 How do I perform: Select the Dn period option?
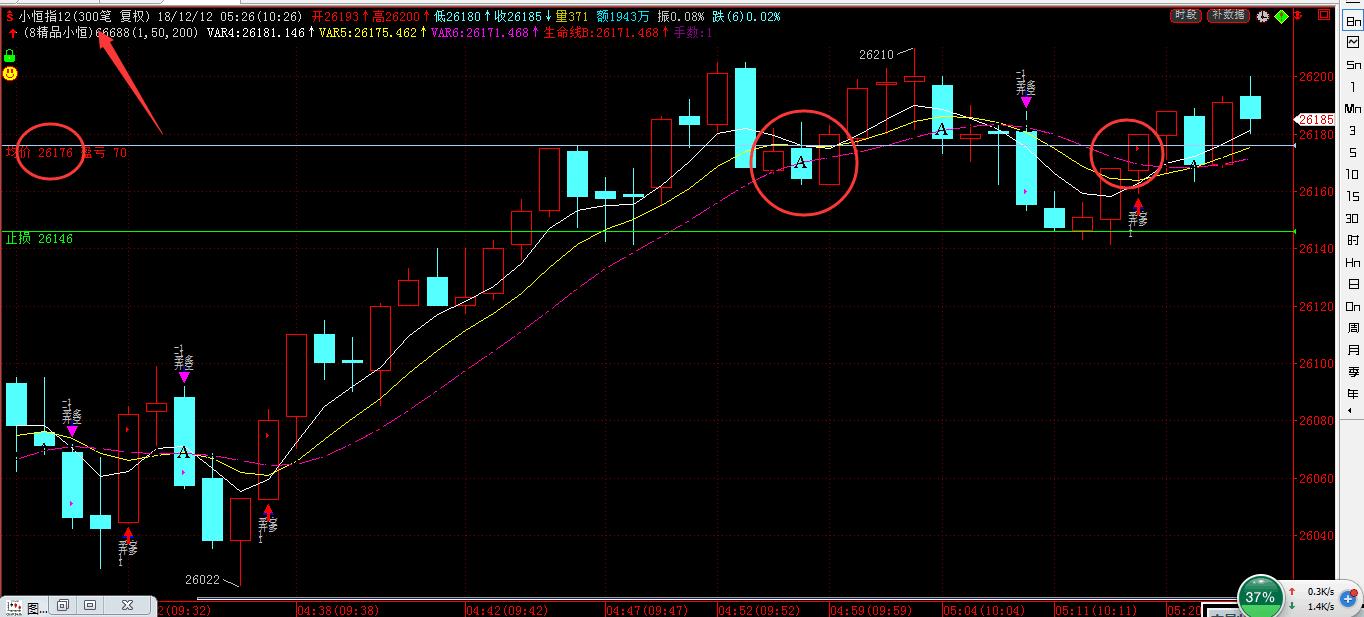coord(1353,306)
